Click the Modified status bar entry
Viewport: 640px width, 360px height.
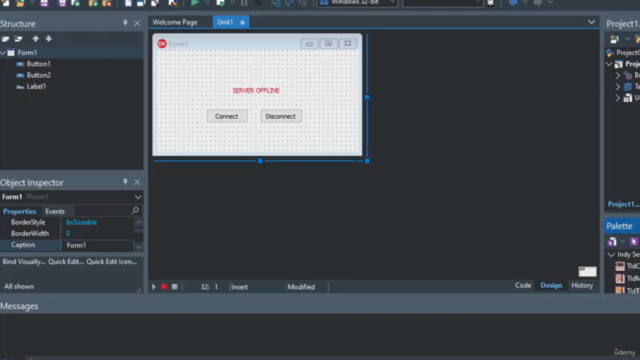point(301,287)
